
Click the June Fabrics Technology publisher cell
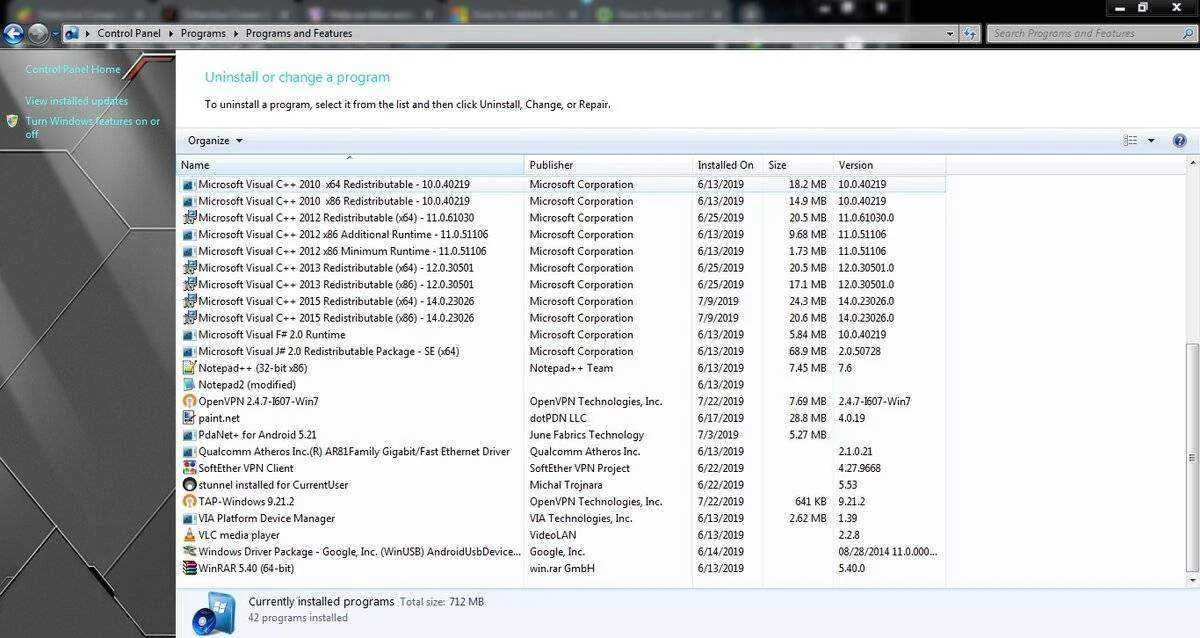point(587,435)
